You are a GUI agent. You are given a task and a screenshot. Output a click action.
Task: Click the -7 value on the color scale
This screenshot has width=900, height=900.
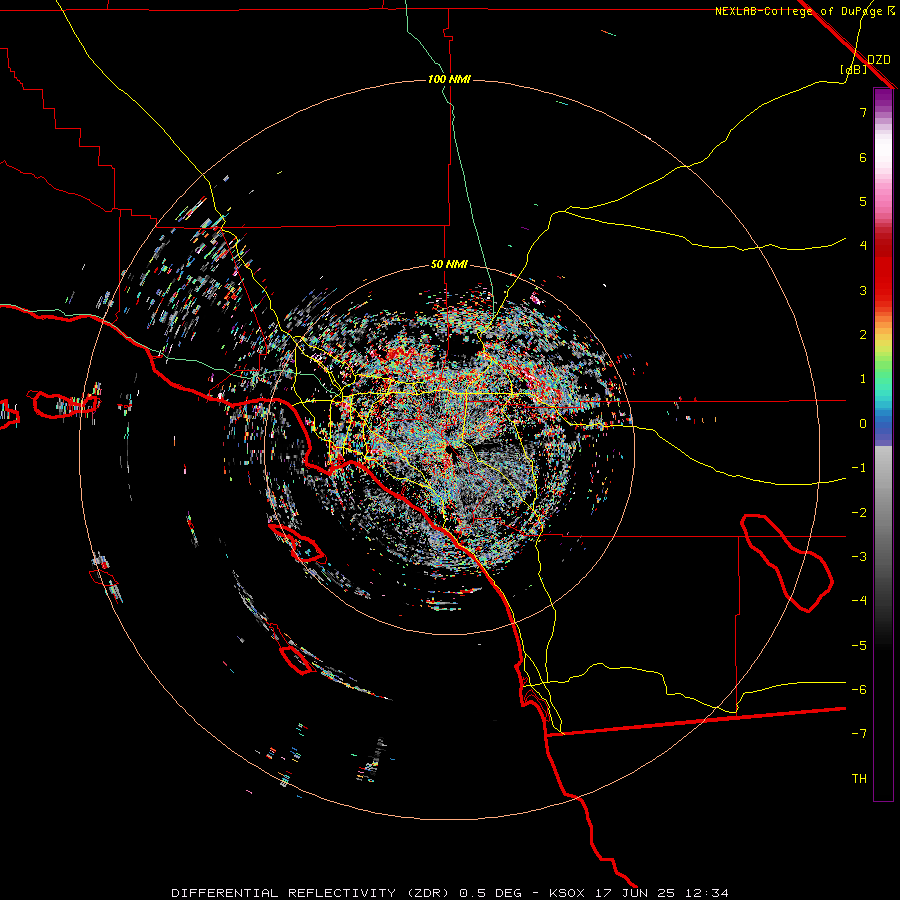(859, 734)
